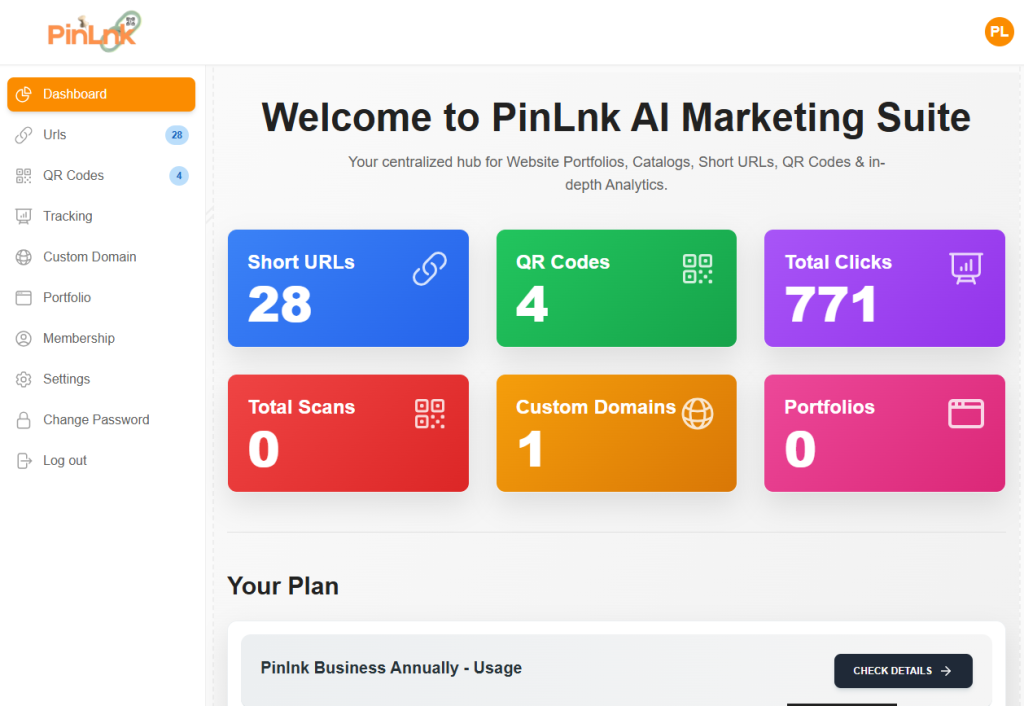Click the gear icon next to Settings
1024x706 pixels.
pyautogui.click(x=24, y=379)
